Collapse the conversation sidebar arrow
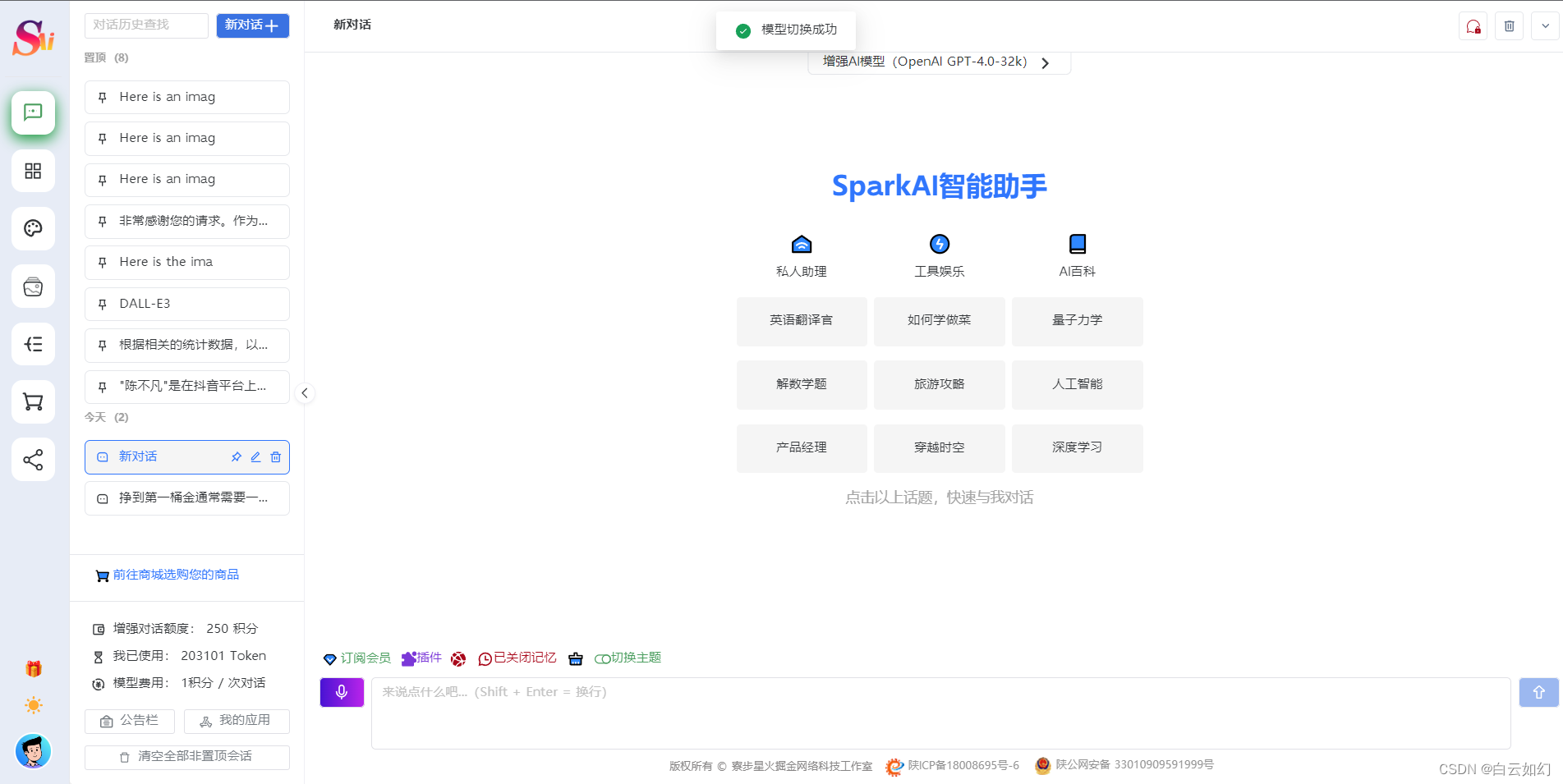Screen dimensions: 1563x784 (305, 393)
